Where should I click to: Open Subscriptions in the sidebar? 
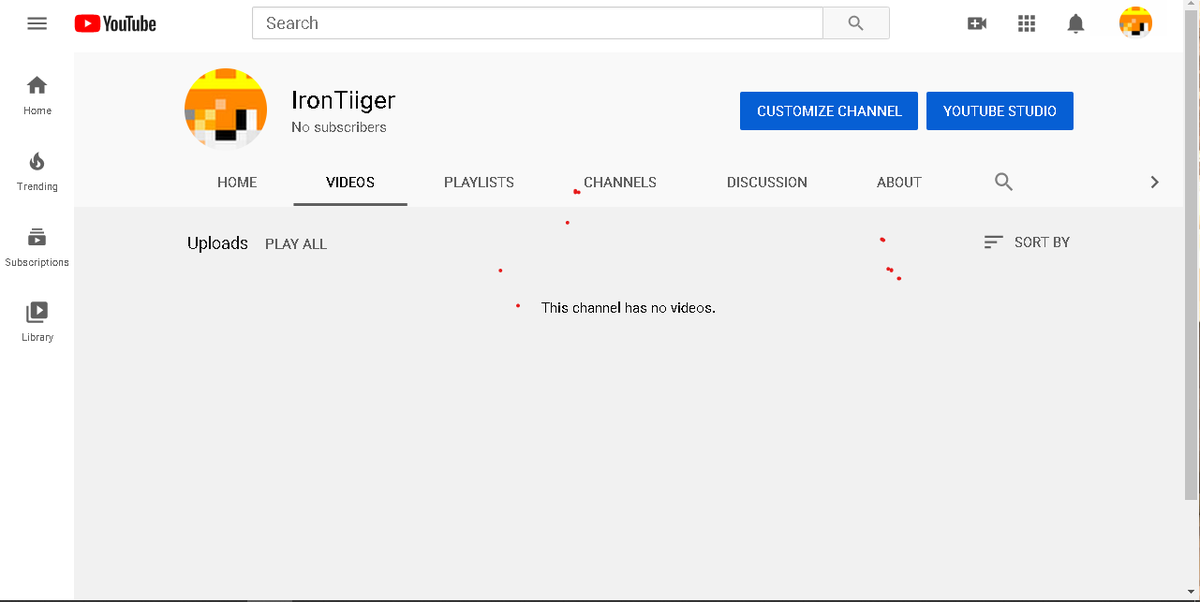click(37, 247)
